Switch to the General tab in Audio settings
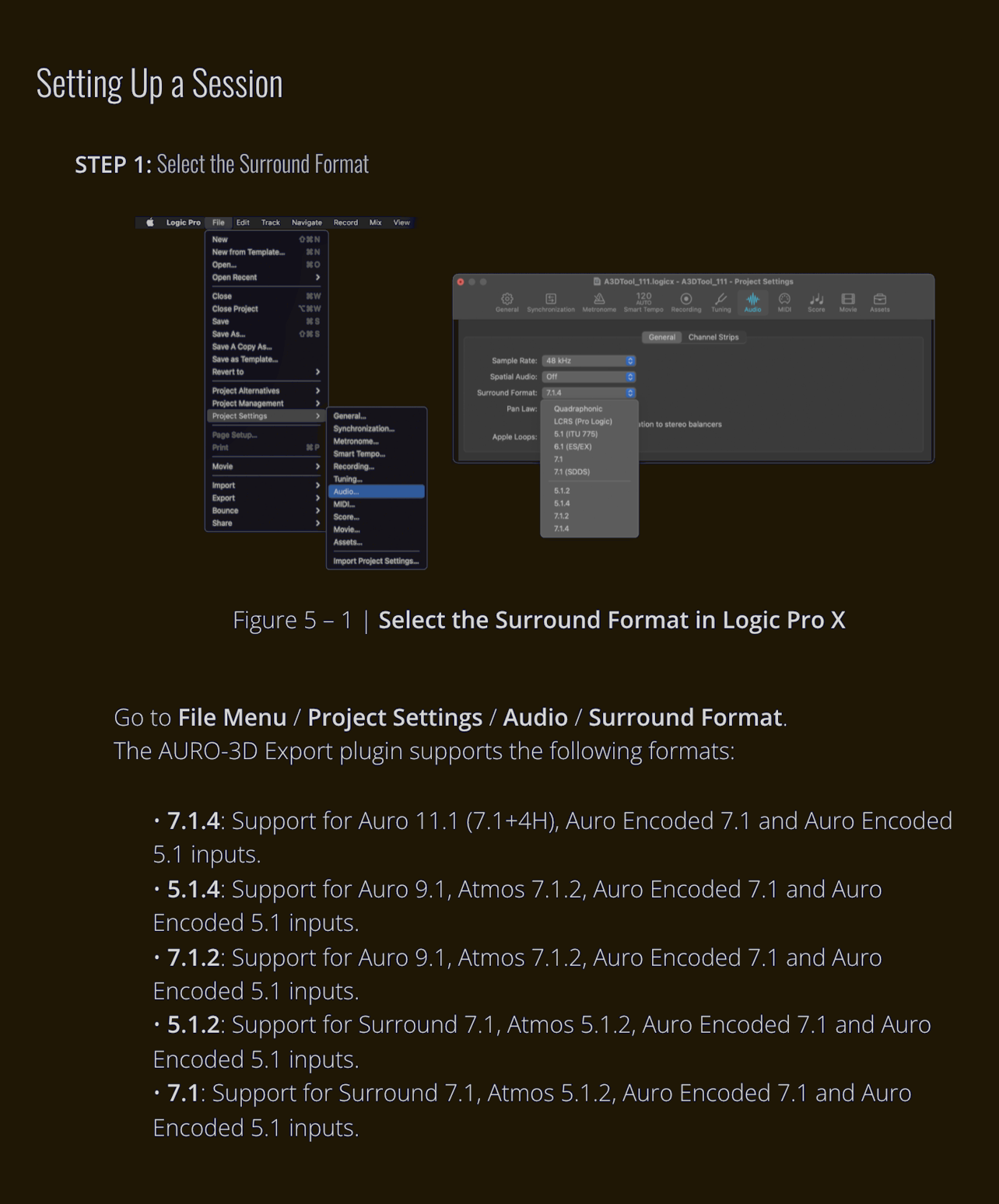 tap(662, 338)
